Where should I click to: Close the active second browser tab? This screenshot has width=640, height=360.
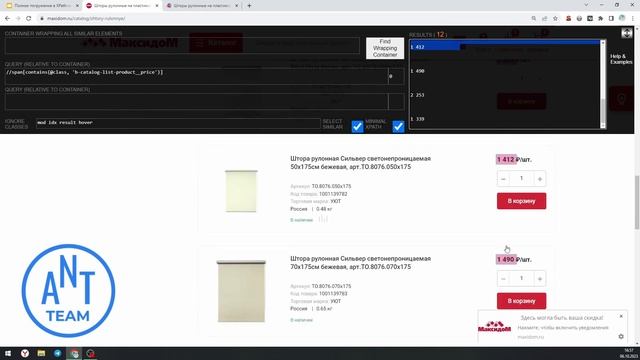157,6
